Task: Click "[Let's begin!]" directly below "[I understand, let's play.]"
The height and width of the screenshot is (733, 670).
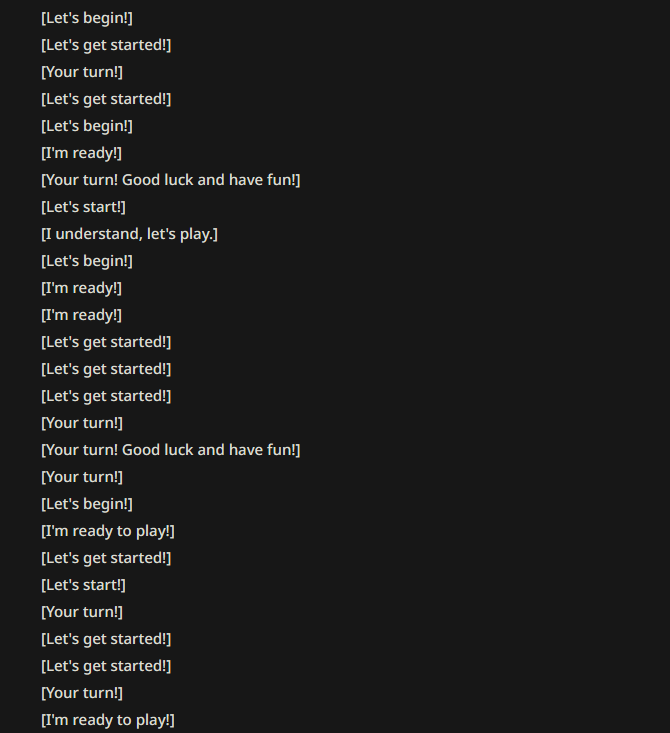Action: click(87, 261)
